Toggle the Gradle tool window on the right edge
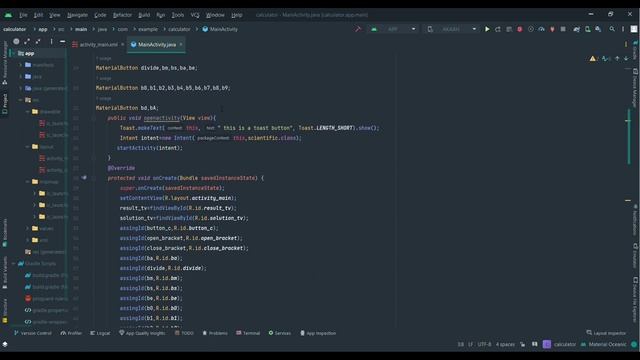The image size is (640, 360). click(635, 50)
